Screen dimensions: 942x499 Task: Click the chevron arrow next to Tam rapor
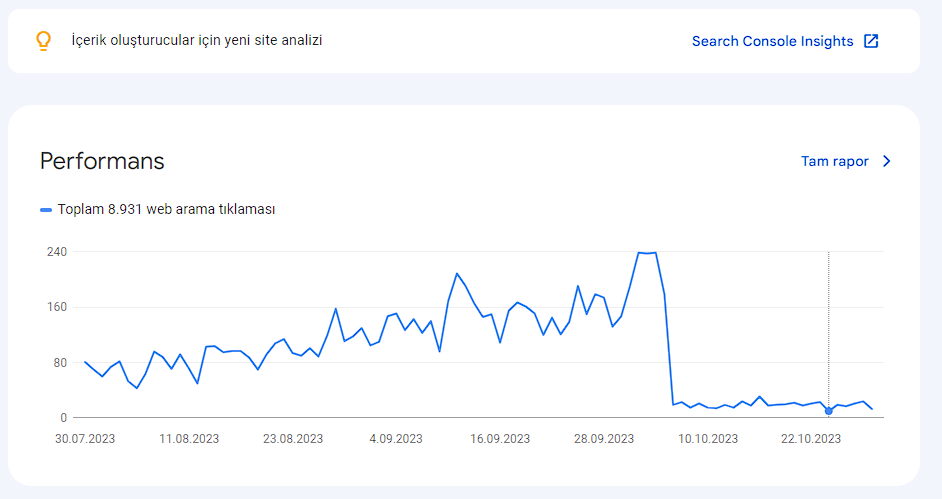tap(887, 161)
